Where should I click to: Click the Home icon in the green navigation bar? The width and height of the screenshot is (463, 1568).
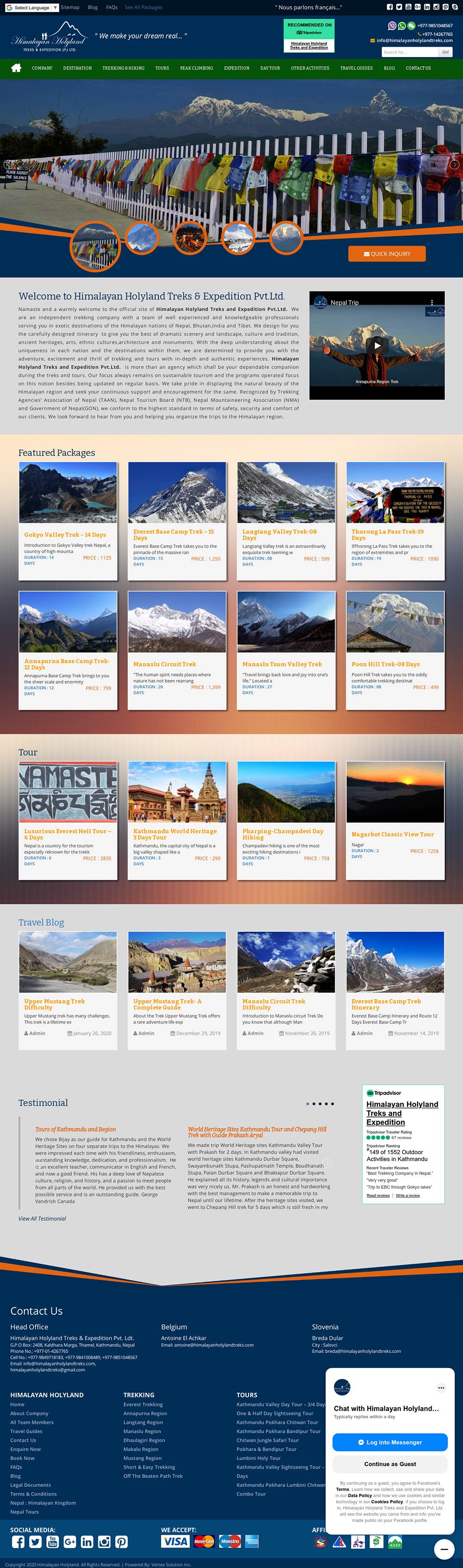pos(16,68)
